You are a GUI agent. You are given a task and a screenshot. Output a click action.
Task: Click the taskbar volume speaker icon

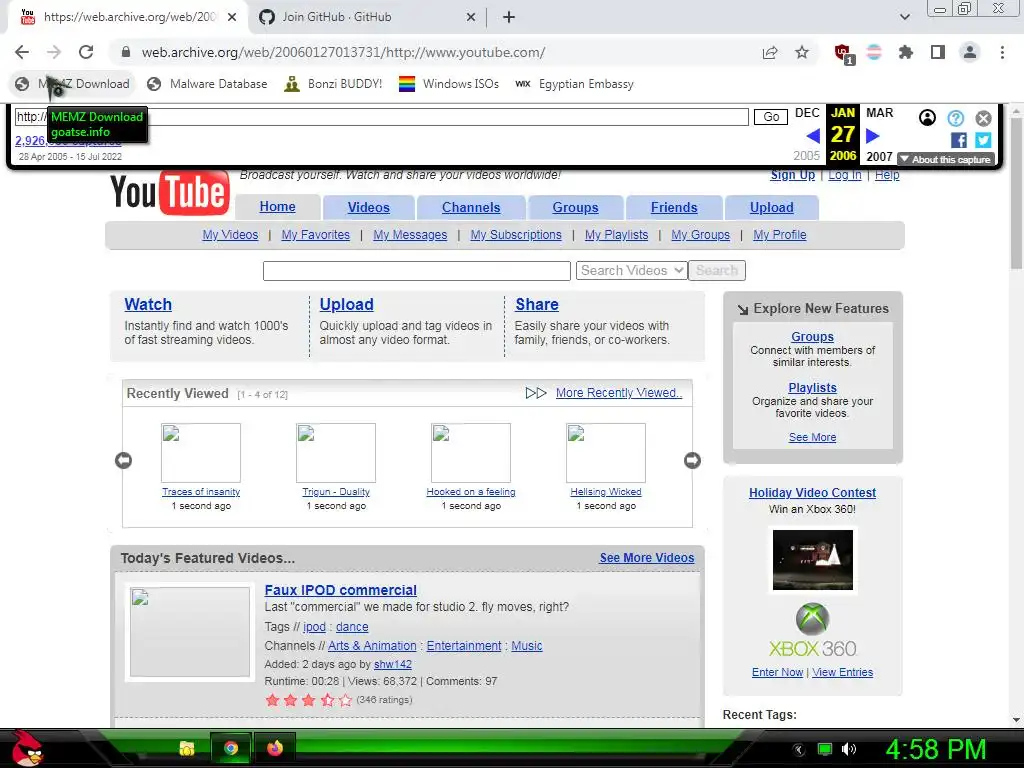click(849, 749)
